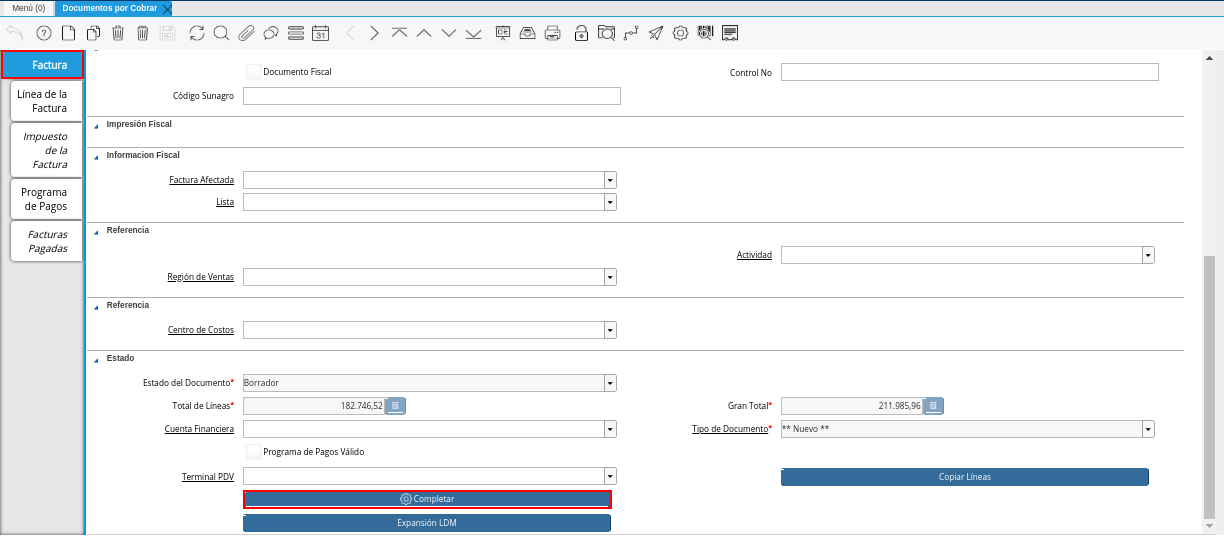1224x536 pixels.
Task: Refresh the record with circular arrows icon
Action: 197,33
